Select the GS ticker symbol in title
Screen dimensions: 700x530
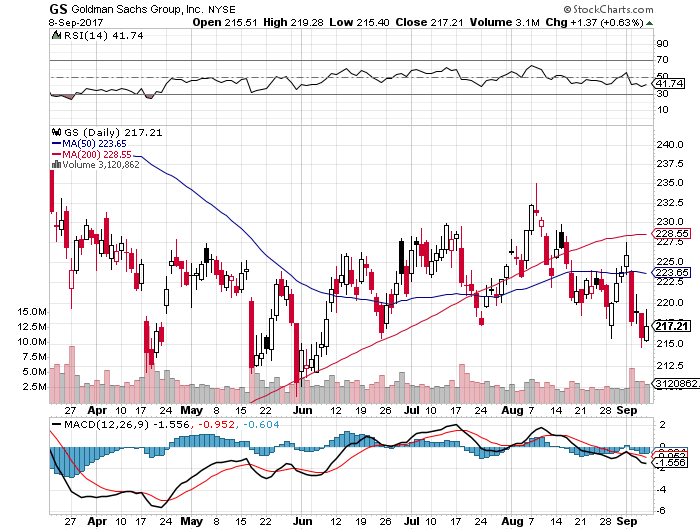coord(58,9)
